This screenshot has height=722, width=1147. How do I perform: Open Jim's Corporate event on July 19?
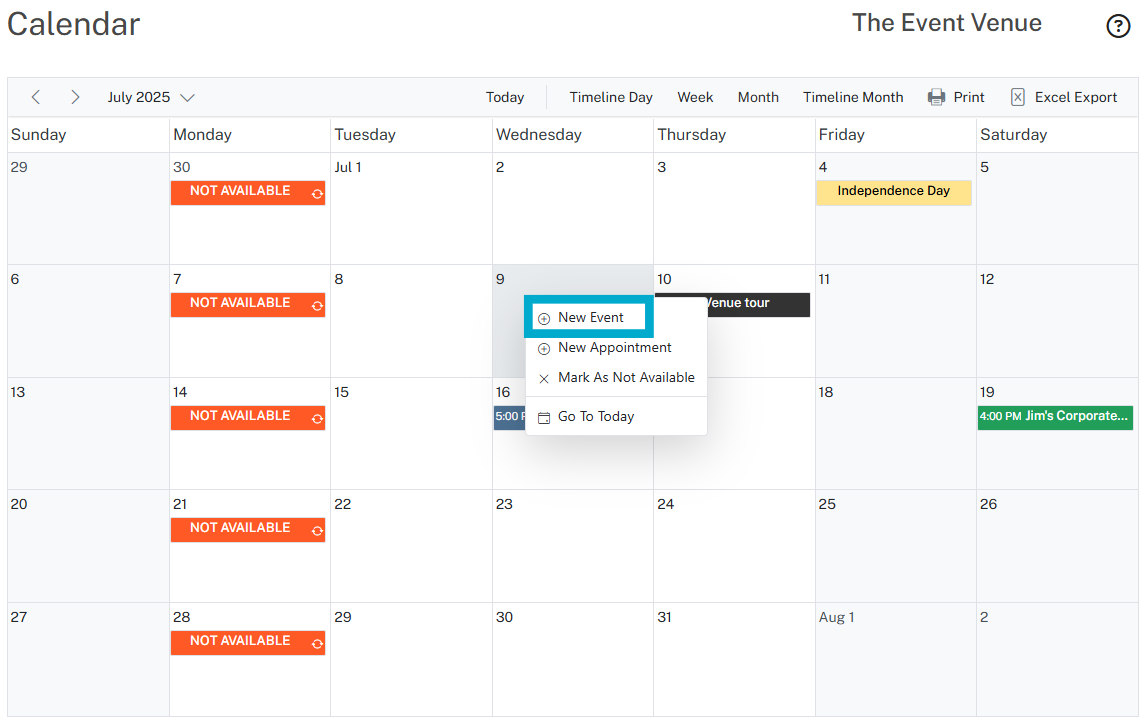[1055, 417]
